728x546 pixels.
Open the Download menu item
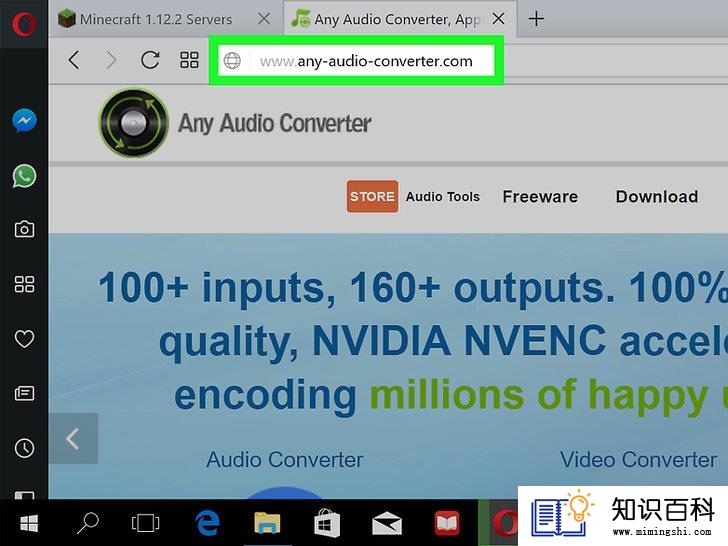656,197
